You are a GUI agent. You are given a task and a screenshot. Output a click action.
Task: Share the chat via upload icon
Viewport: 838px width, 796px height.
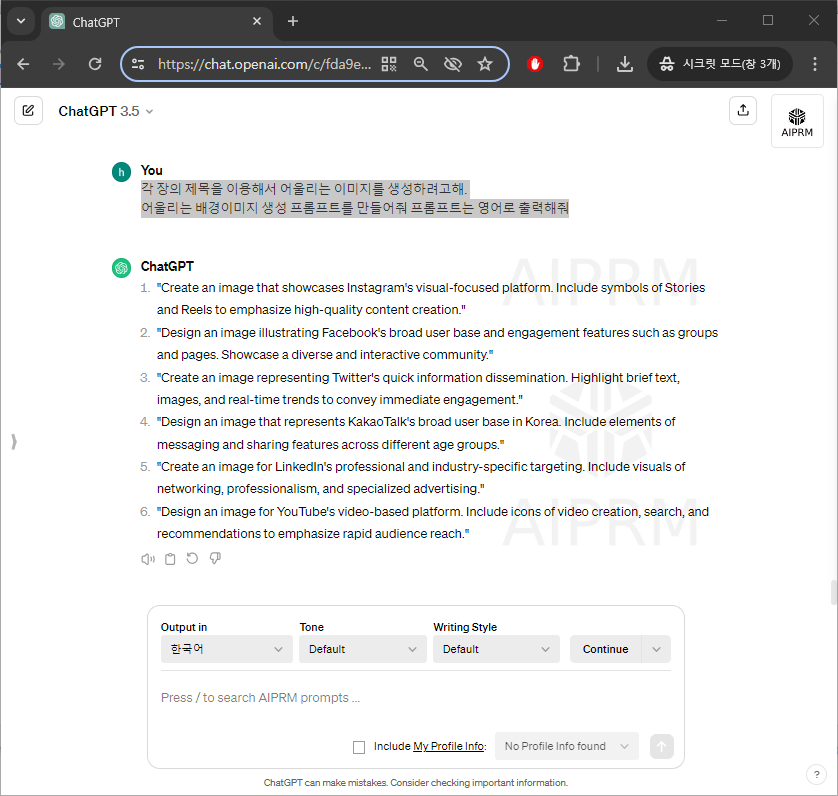743,111
